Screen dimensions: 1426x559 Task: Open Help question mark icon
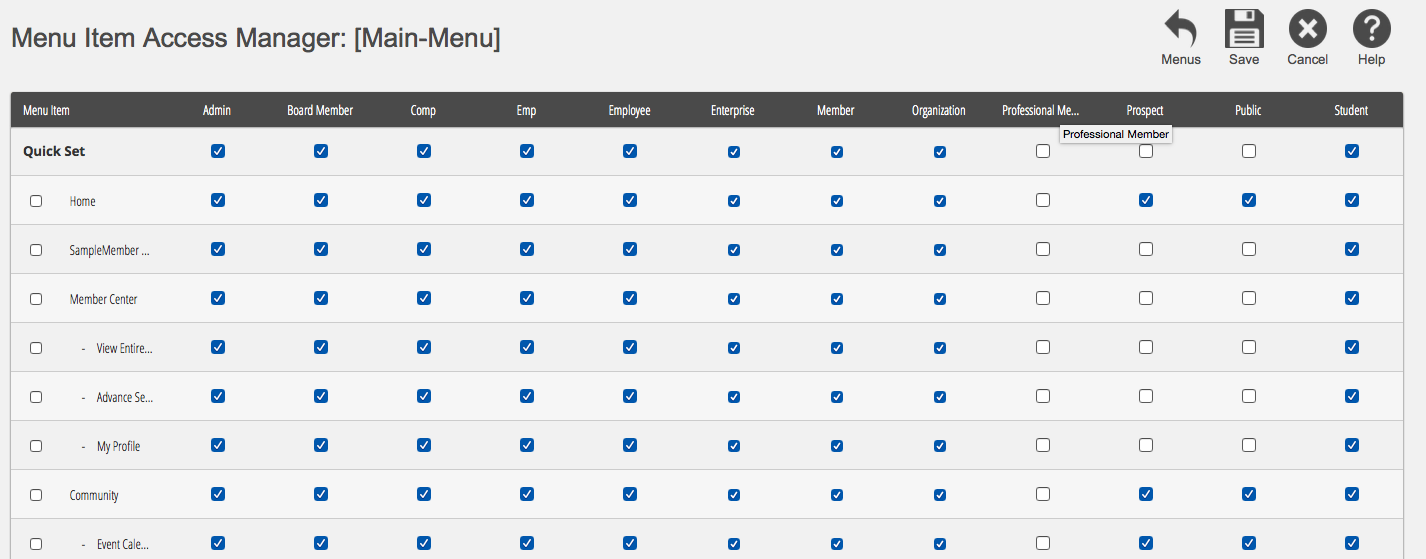pyautogui.click(x=1371, y=30)
